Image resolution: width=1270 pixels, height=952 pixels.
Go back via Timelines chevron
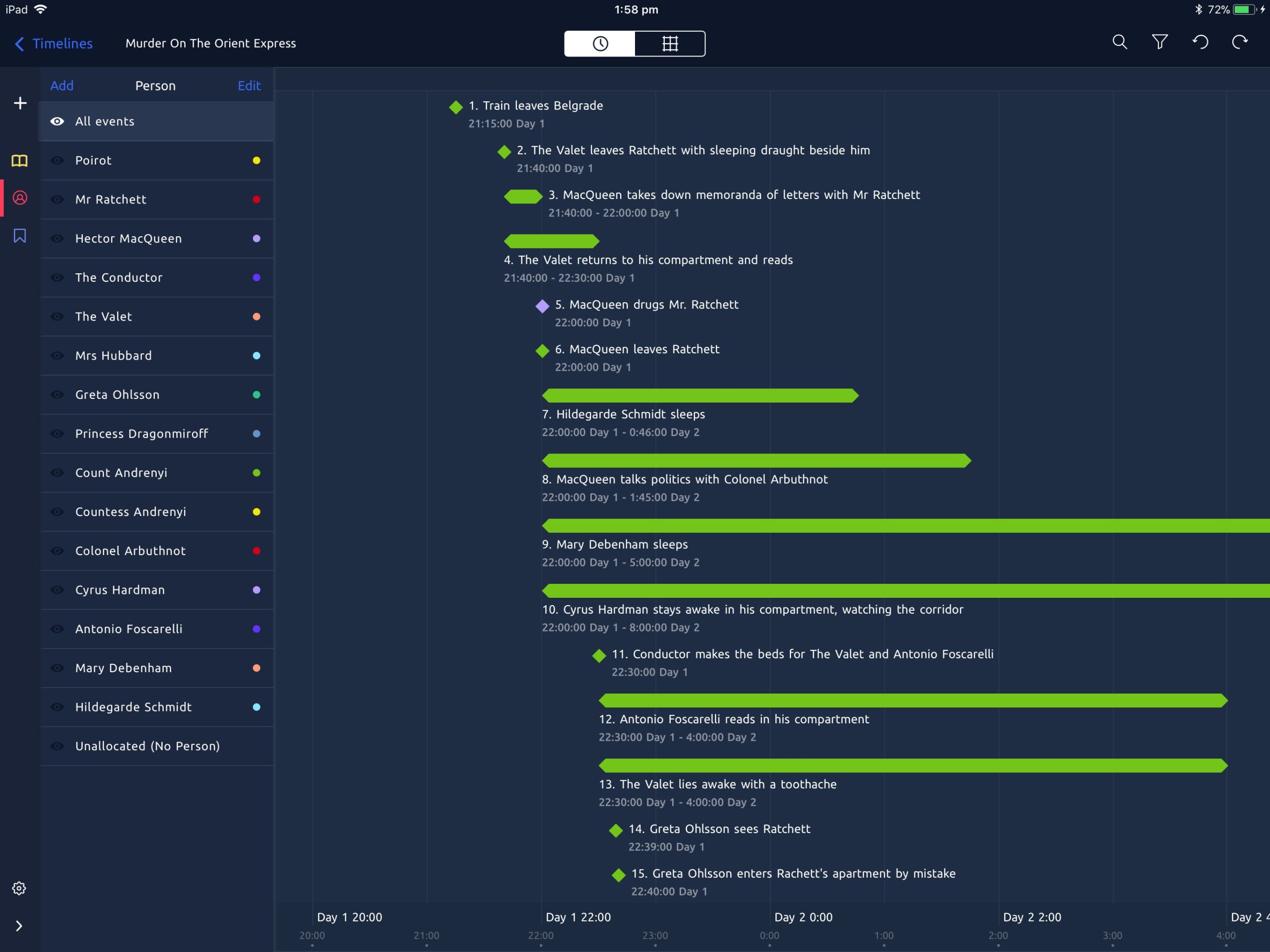pyautogui.click(x=20, y=44)
